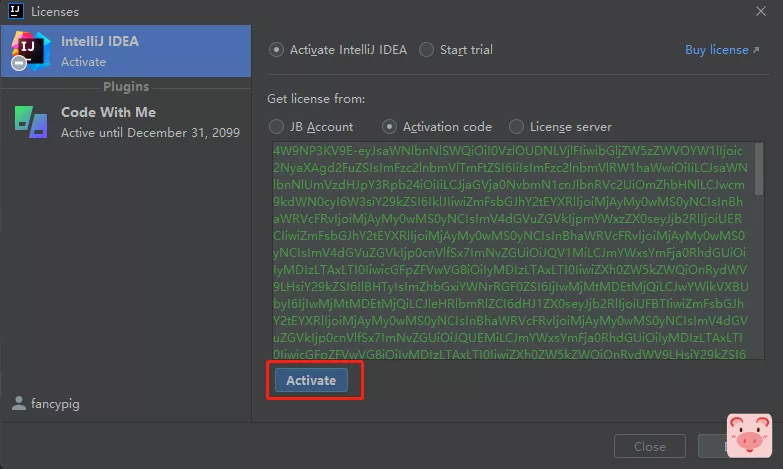Click the Licenses window title text
This screenshot has width=783, height=469.
click(x=55, y=11)
